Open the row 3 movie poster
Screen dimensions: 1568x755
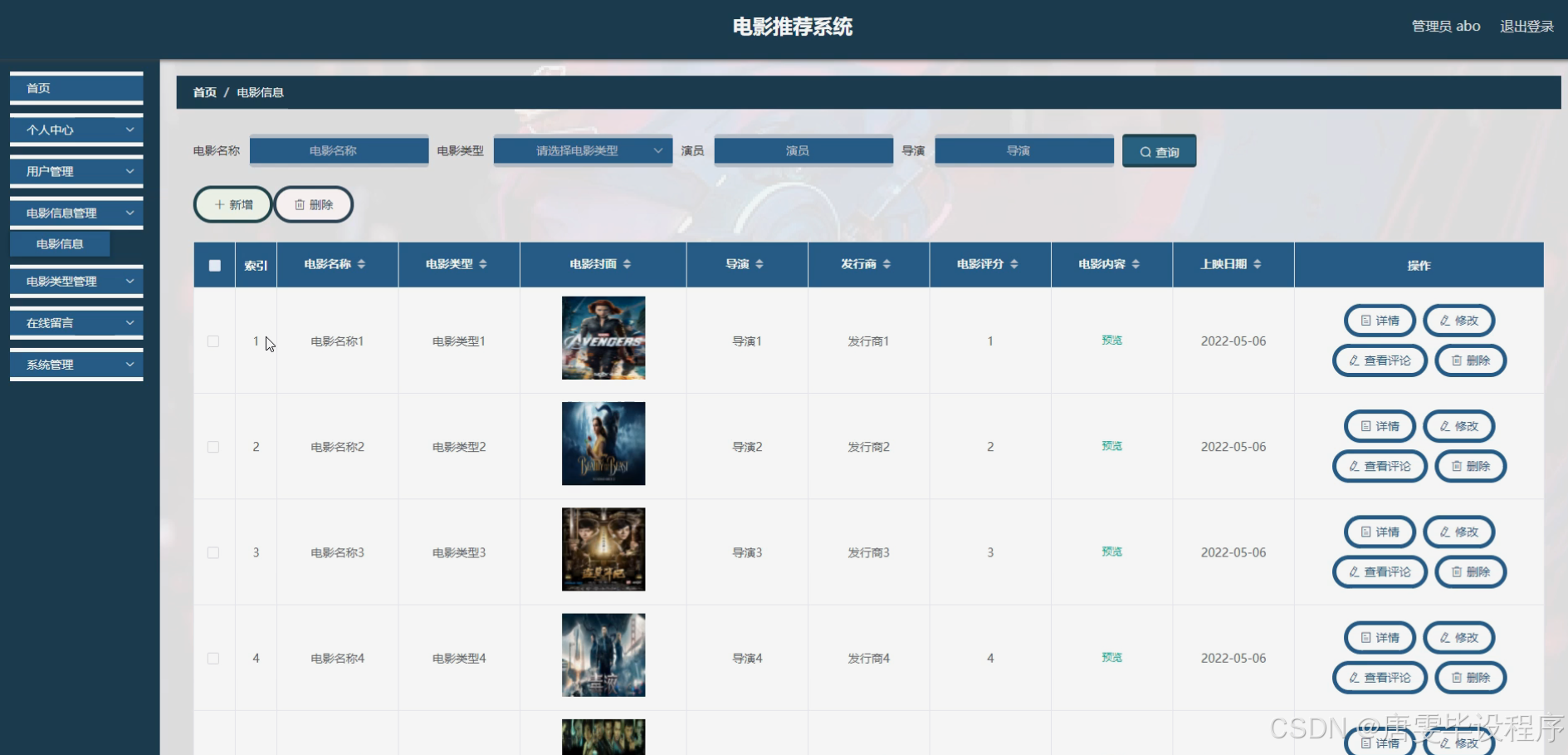point(603,549)
